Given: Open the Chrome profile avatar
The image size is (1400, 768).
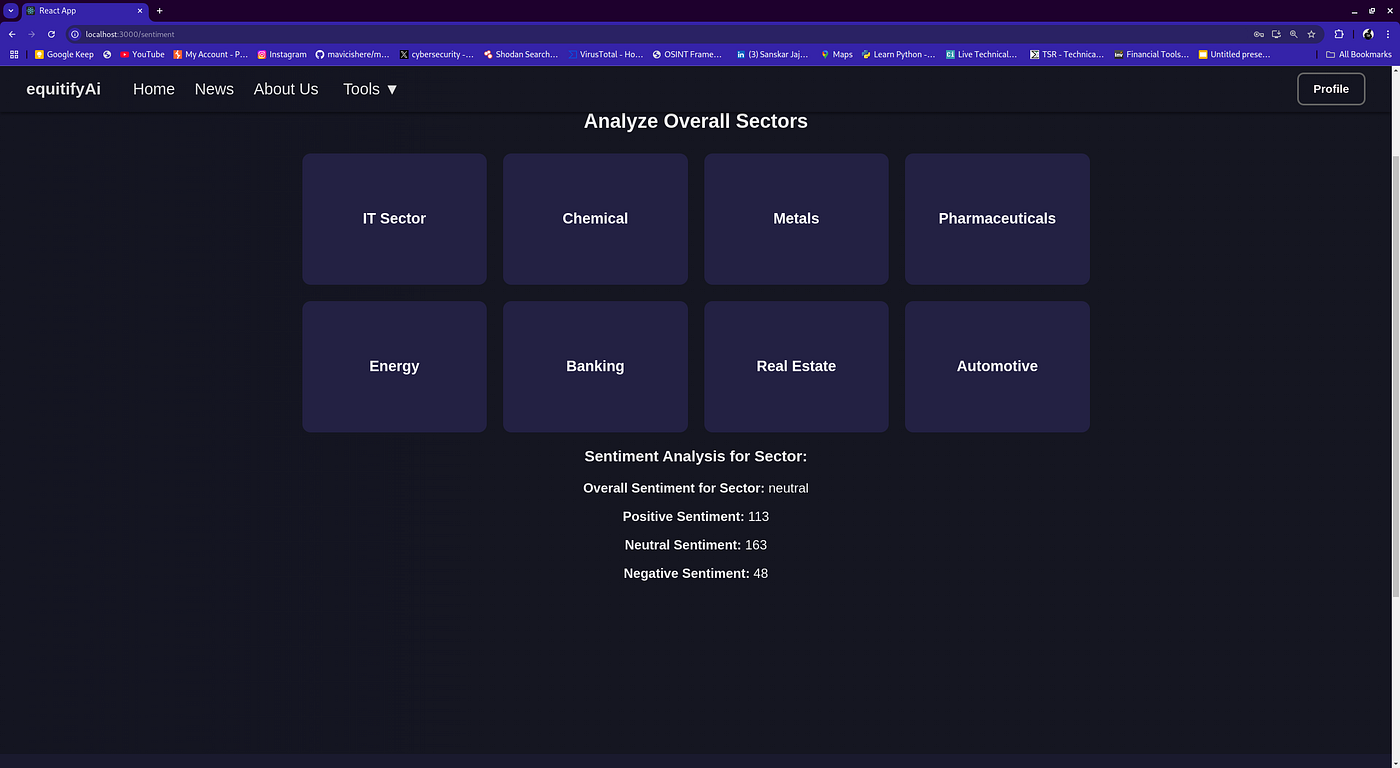Looking at the screenshot, I should pyautogui.click(x=1368, y=34).
